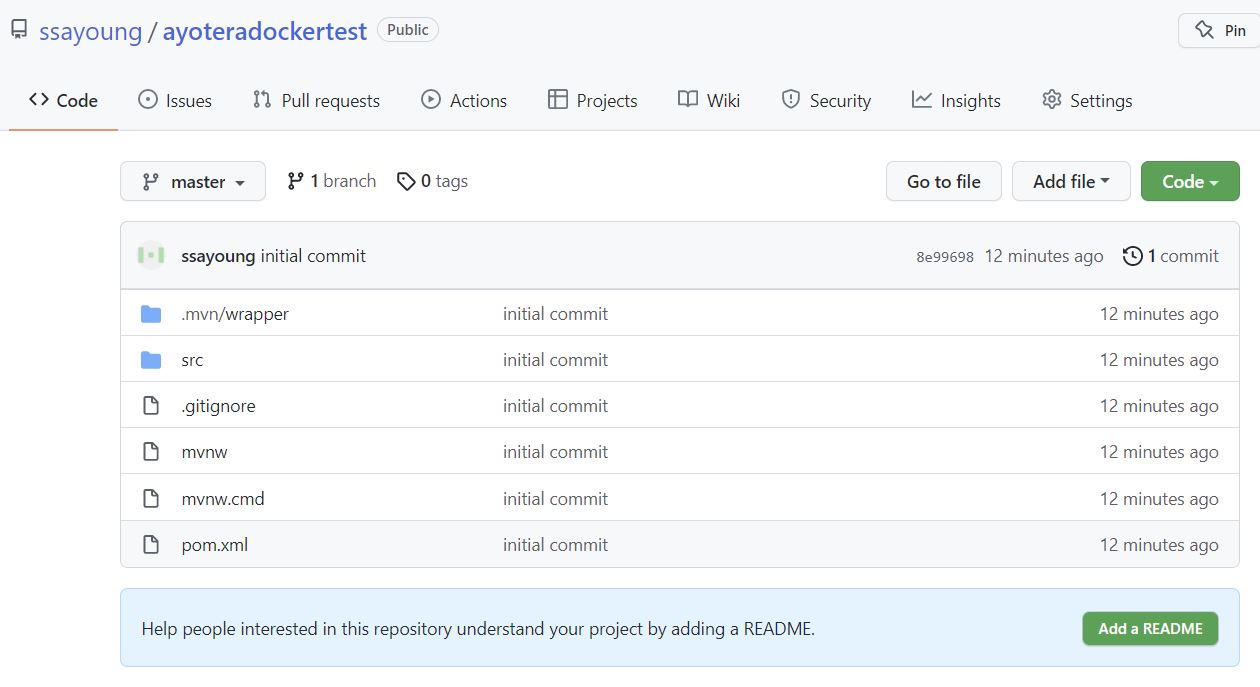
Task: Click the Wiki book icon
Action: point(687,99)
